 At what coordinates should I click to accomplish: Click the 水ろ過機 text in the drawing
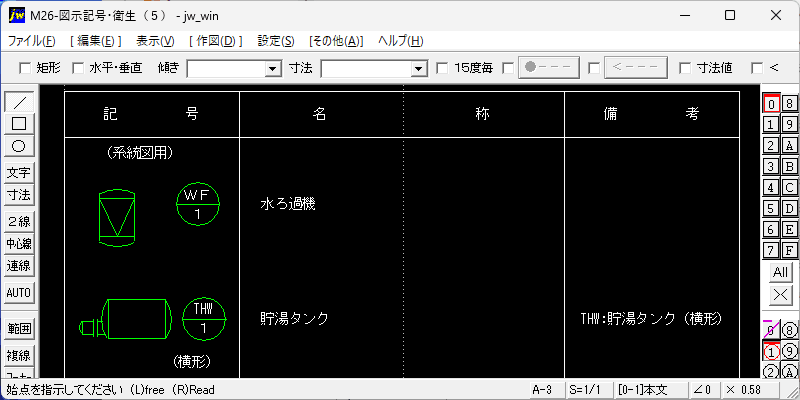288,205
